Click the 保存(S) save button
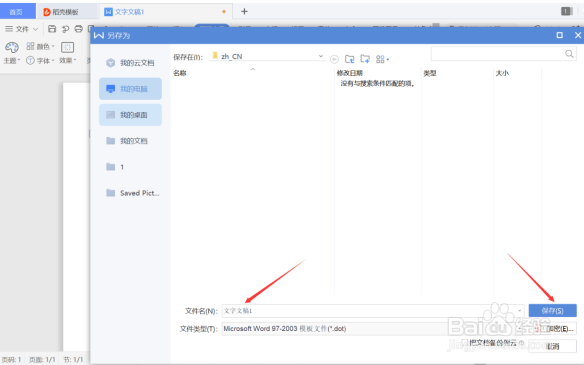 [552, 311]
